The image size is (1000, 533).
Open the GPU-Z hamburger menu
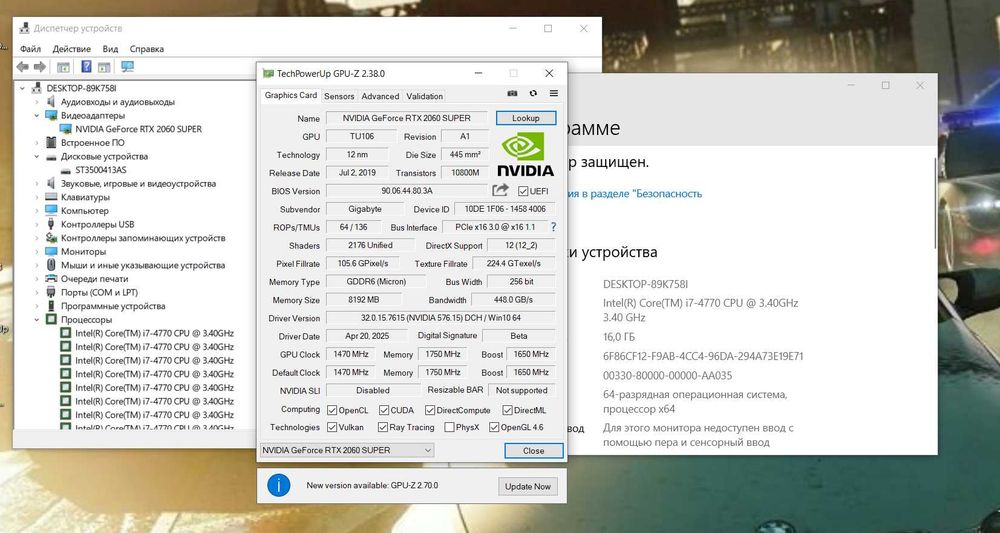[554, 93]
